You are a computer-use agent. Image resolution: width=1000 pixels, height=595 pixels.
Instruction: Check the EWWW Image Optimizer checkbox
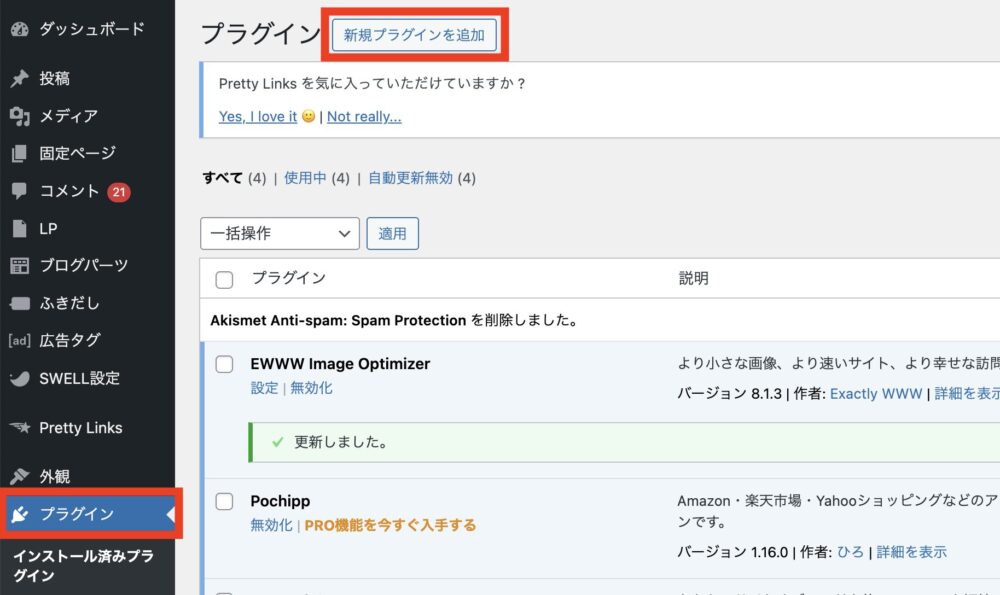[224, 364]
